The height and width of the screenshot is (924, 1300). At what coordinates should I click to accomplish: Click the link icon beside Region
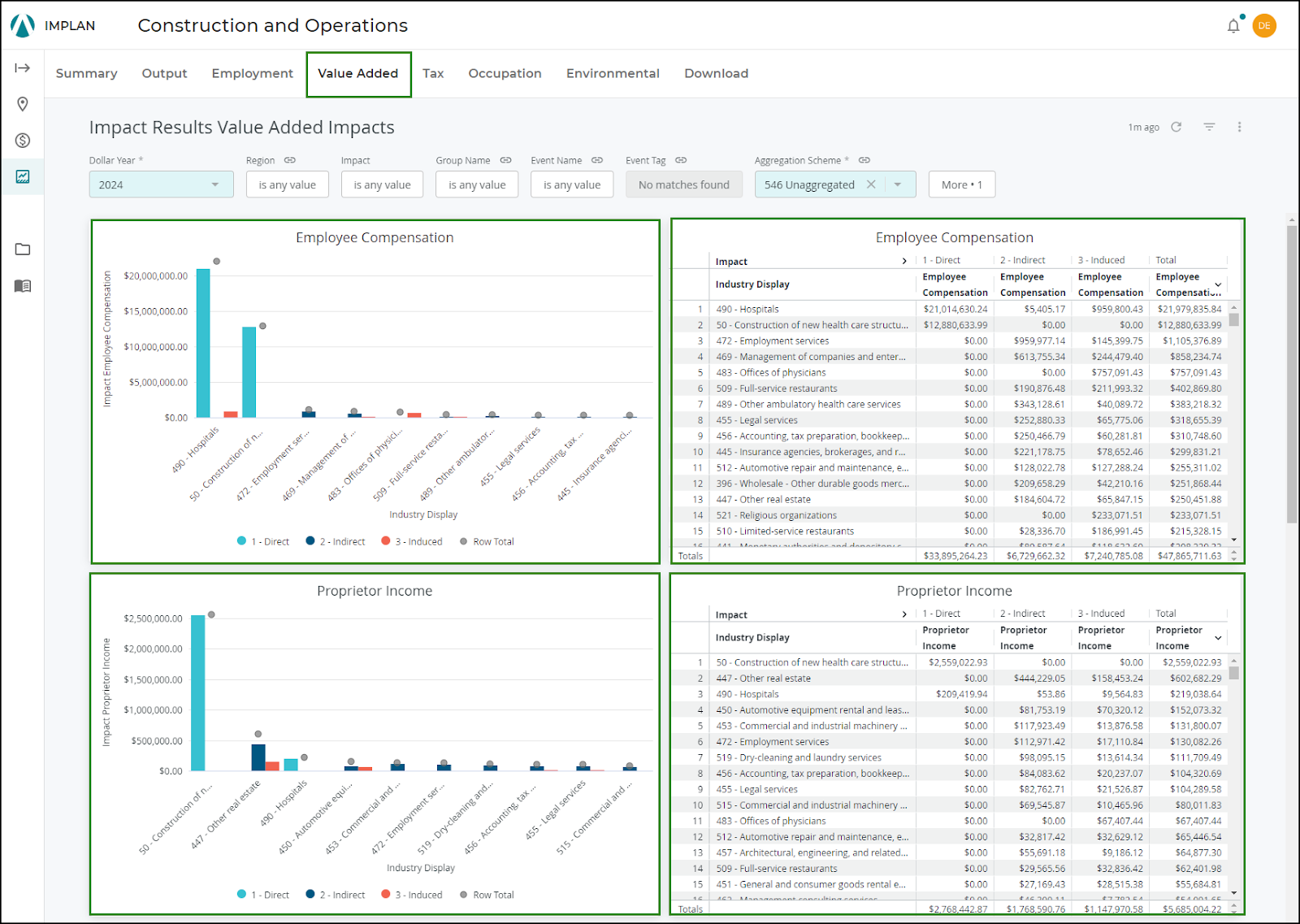290,160
